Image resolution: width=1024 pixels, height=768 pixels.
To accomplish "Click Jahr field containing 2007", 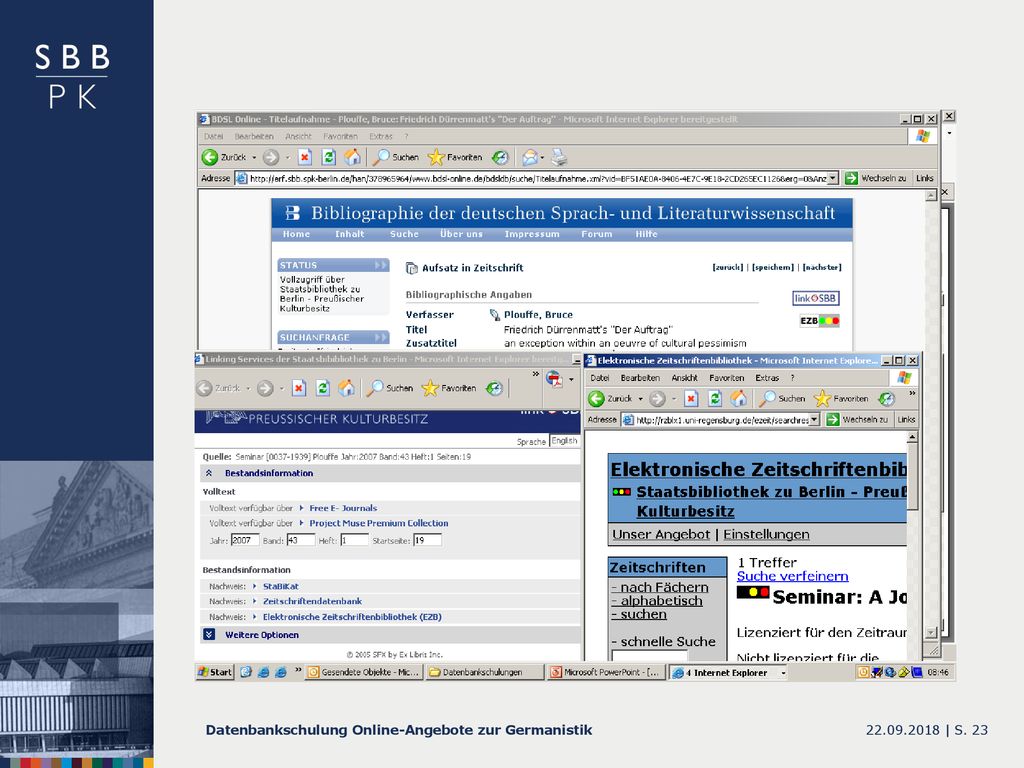I will pos(245,540).
